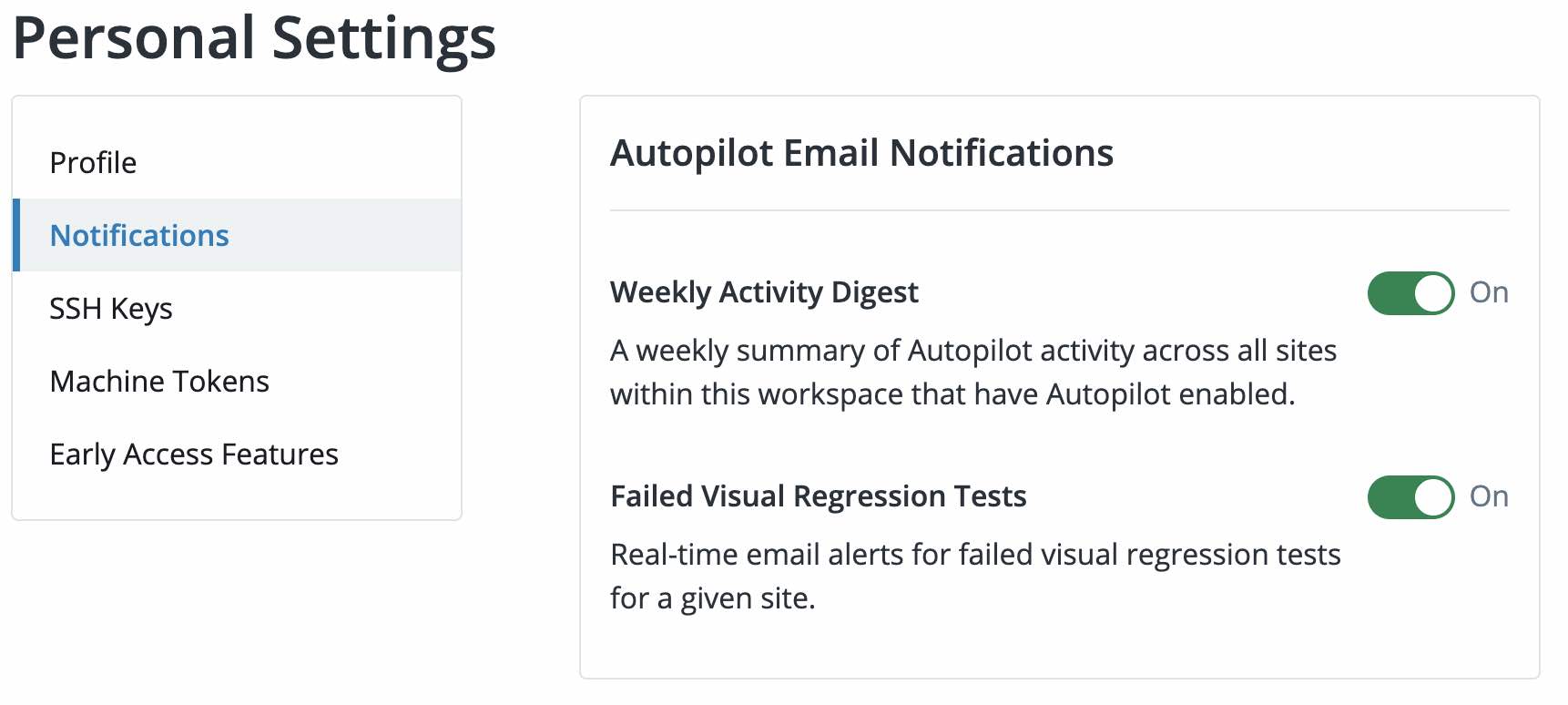The height and width of the screenshot is (705, 1568).
Task: Open the Profile settings section
Action: pyautogui.click(x=93, y=163)
